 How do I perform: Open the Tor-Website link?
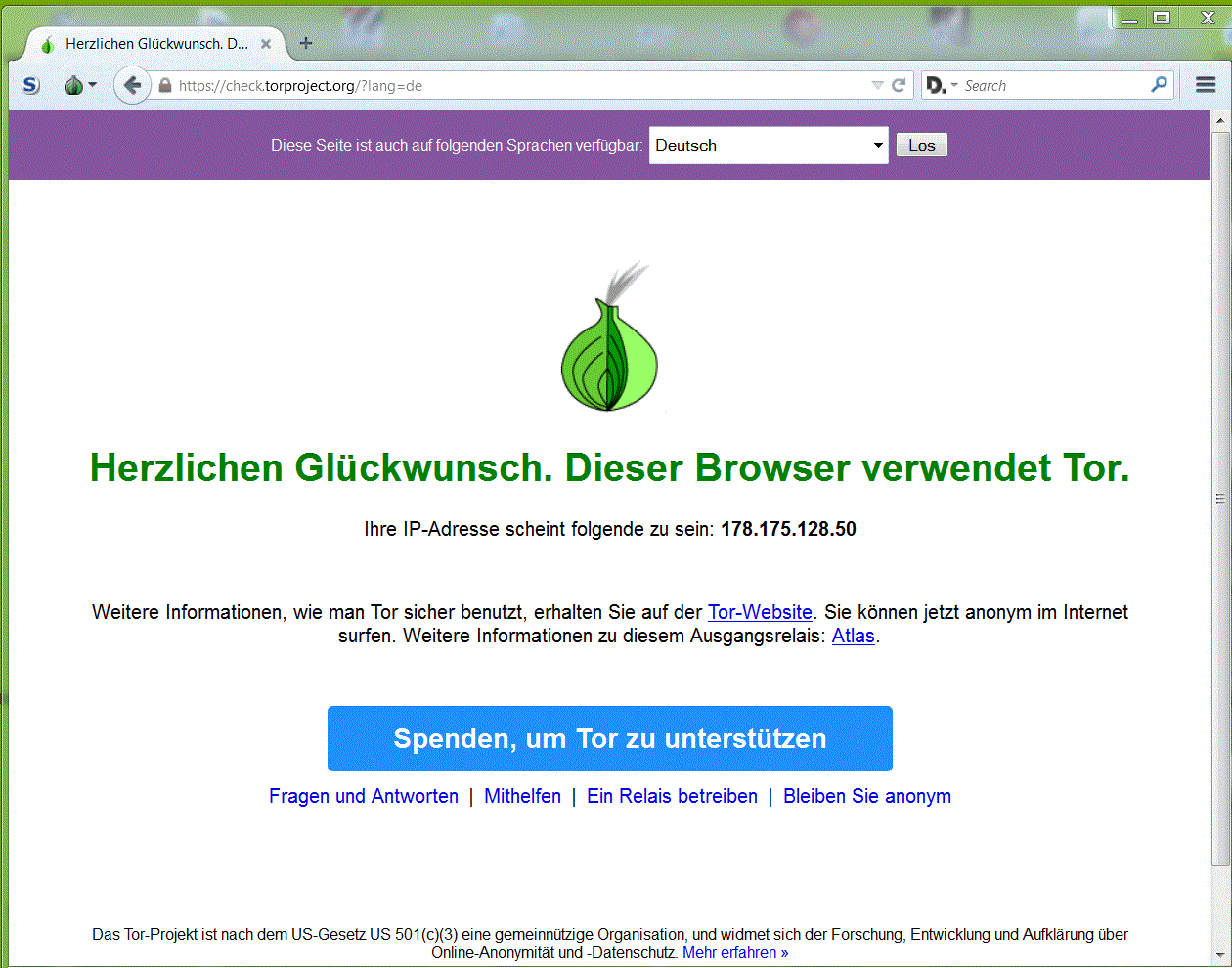pos(760,612)
